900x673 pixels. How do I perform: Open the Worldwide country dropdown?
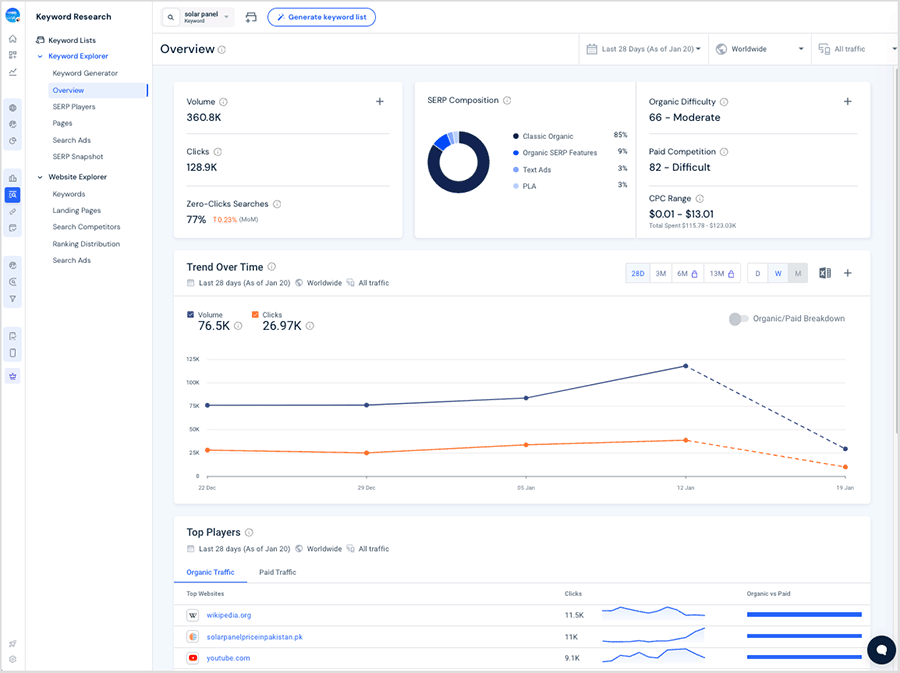coord(759,49)
